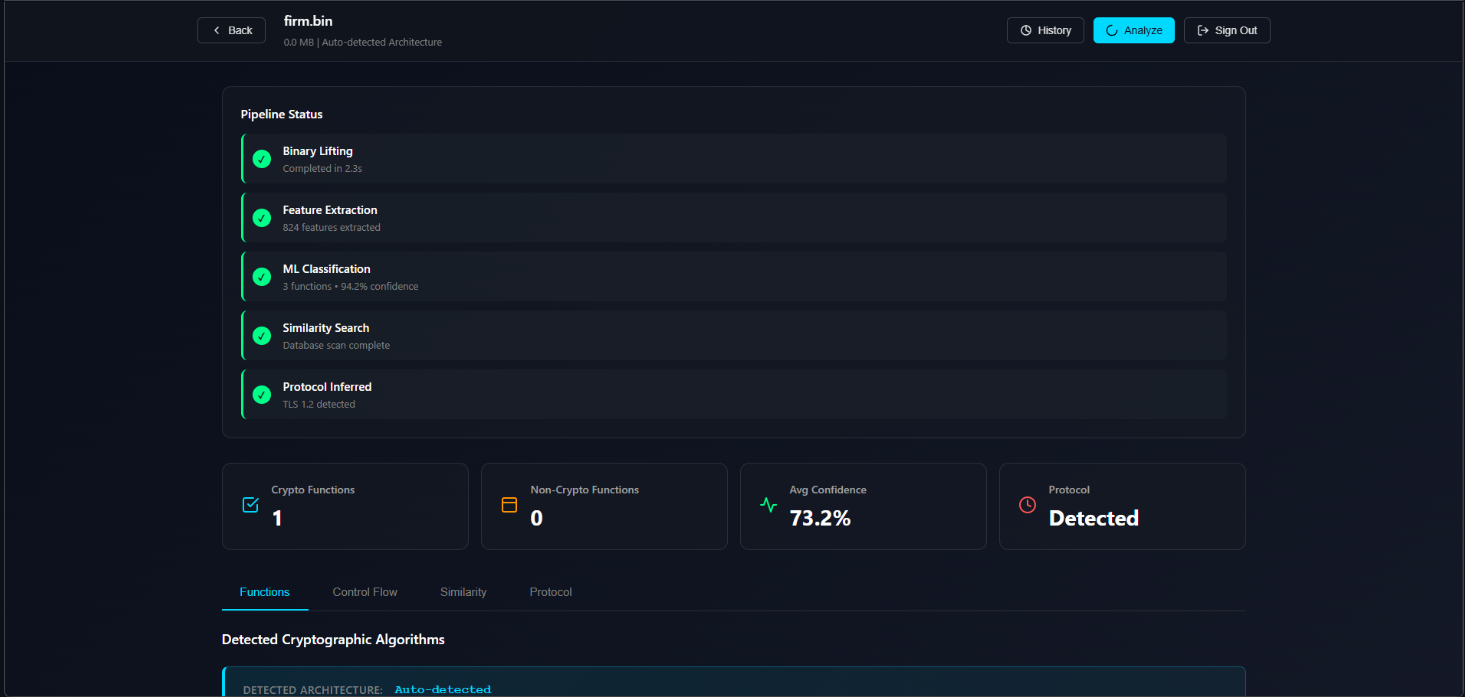Click the Back button
This screenshot has height=697, width=1465.
[231, 30]
